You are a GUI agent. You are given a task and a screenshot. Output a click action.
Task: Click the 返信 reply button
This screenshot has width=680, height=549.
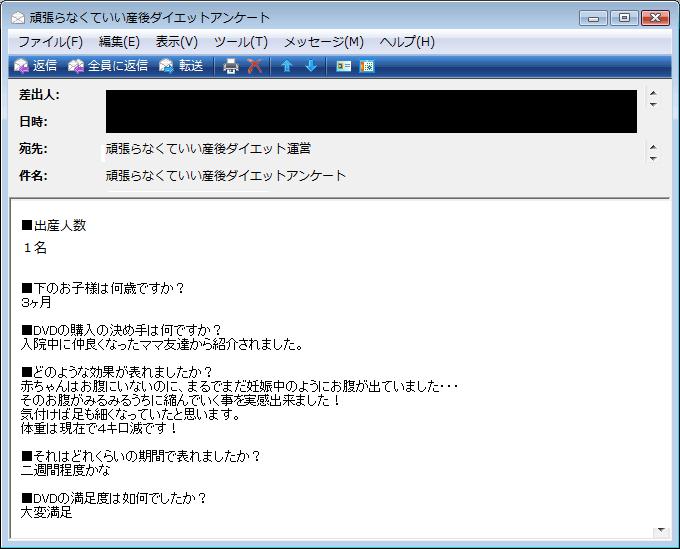36,66
